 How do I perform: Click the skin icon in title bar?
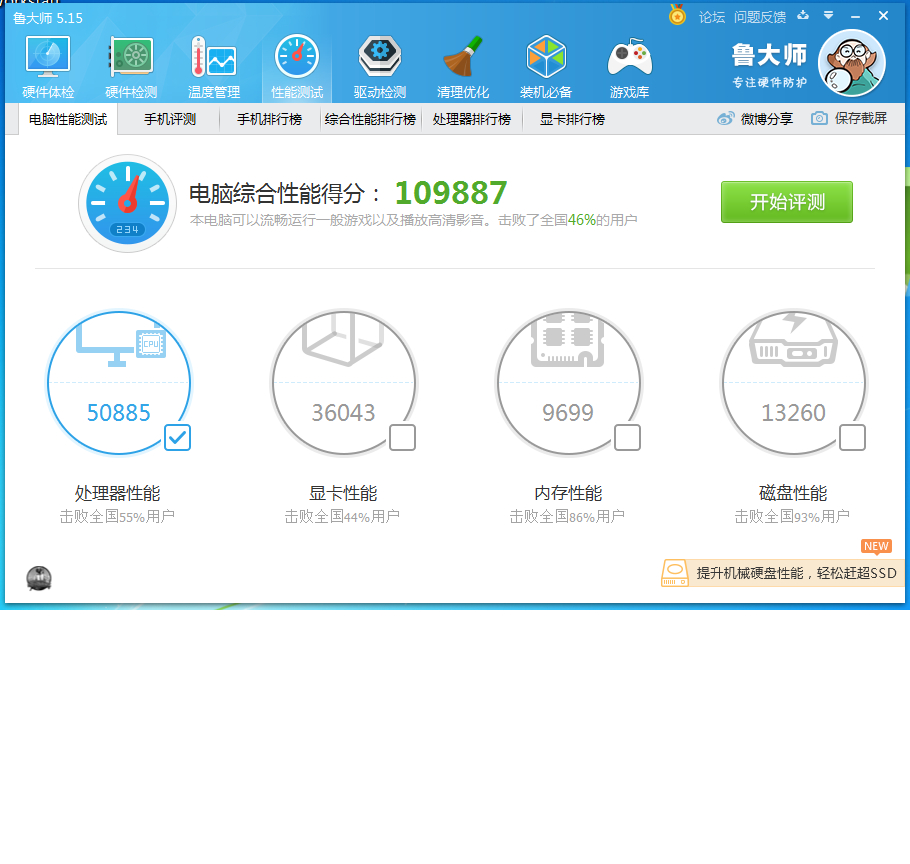(x=803, y=16)
